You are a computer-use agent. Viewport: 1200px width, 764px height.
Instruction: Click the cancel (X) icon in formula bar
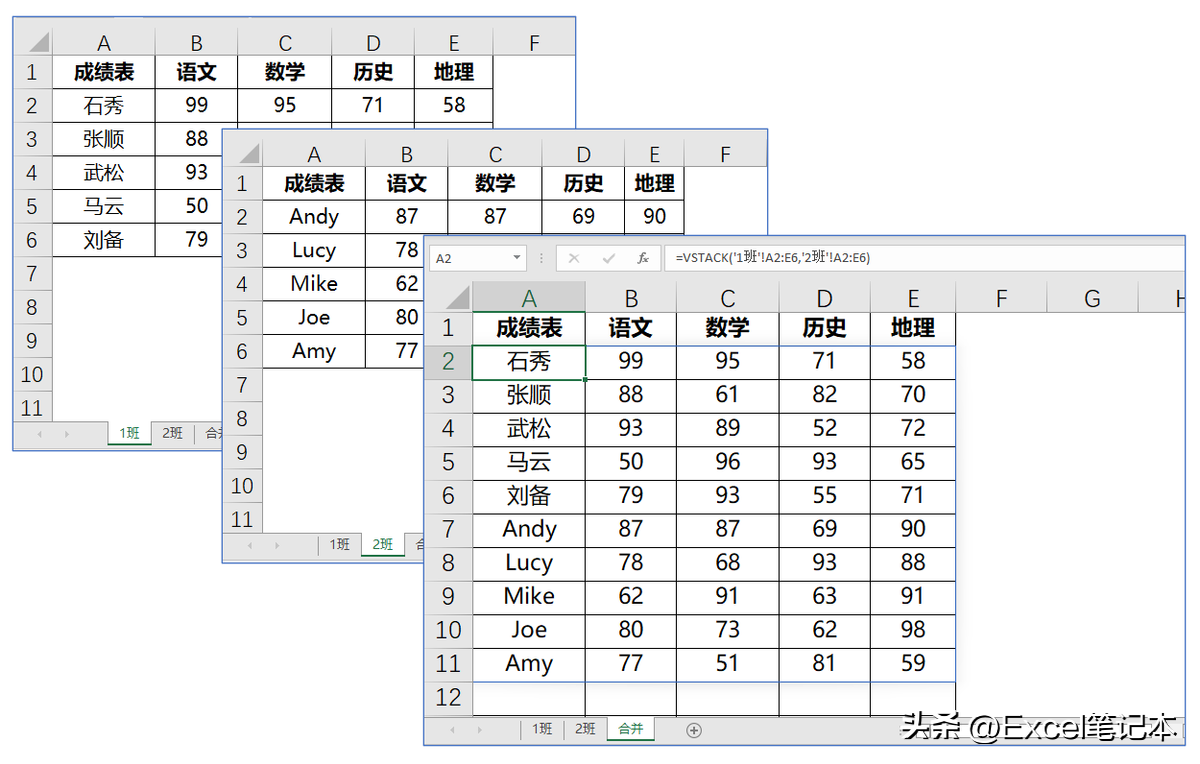point(574,258)
